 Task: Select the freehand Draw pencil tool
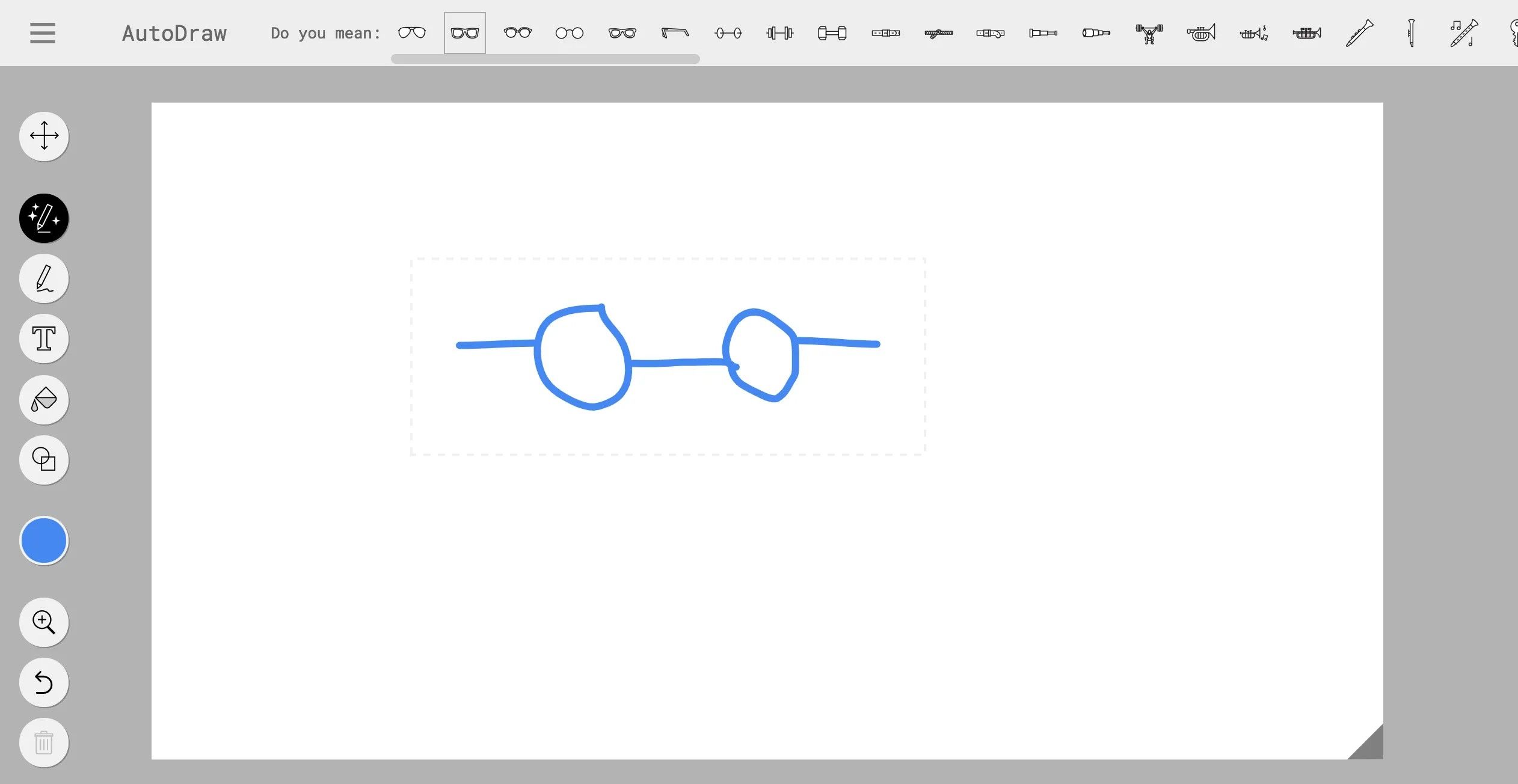[x=44, y=278]
